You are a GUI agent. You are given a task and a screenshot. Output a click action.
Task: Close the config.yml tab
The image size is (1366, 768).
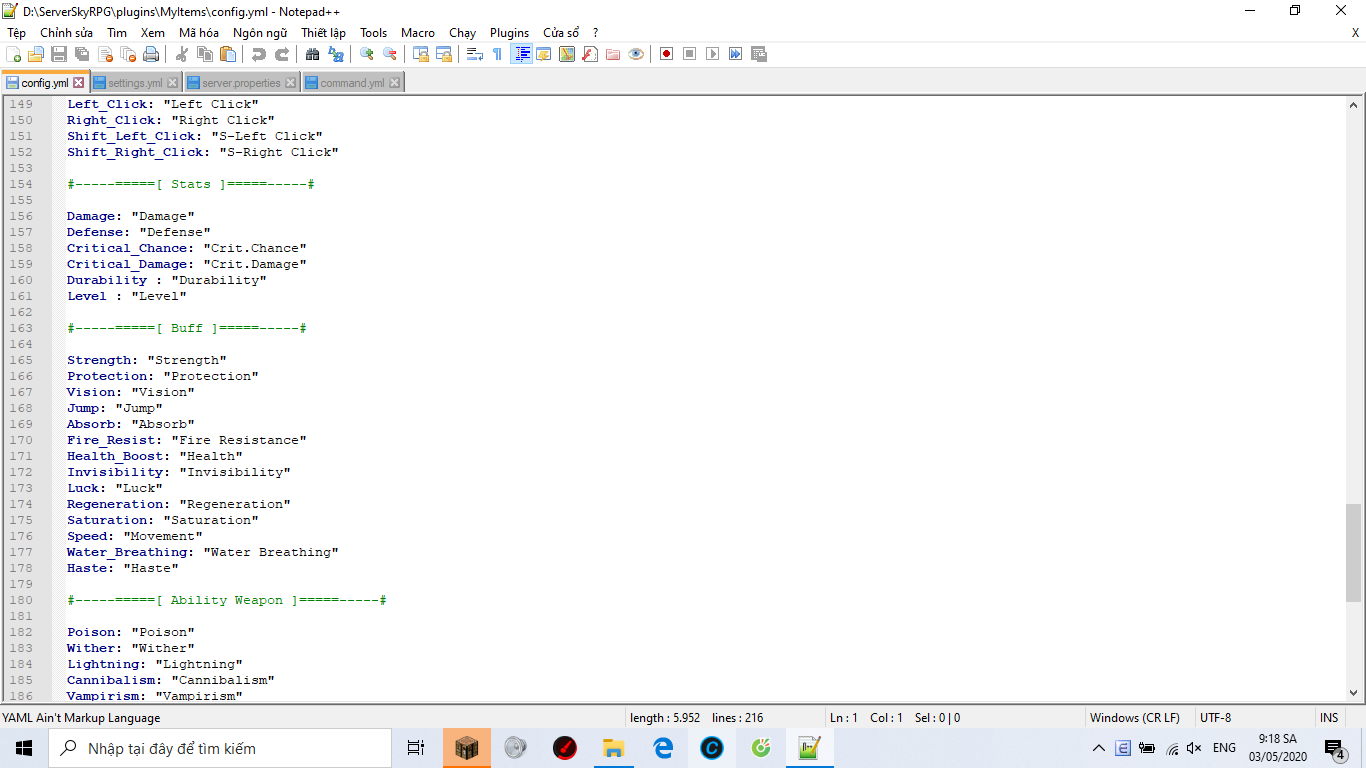[x=79, y=83]
